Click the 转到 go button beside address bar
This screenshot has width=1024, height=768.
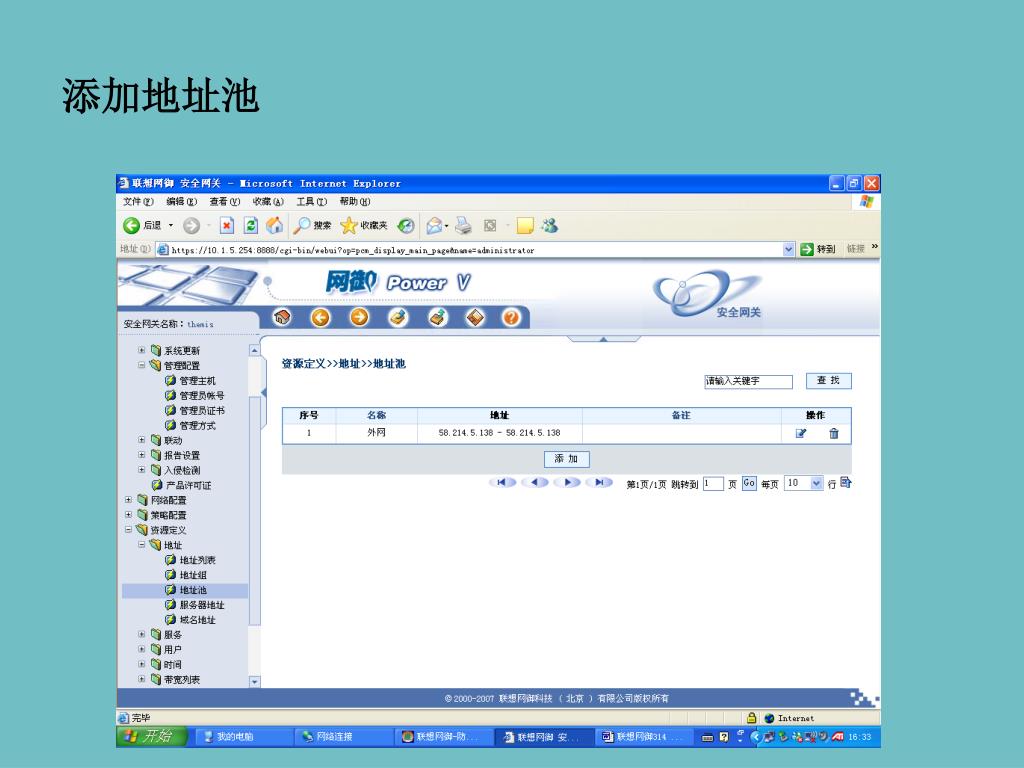point(818,249)
